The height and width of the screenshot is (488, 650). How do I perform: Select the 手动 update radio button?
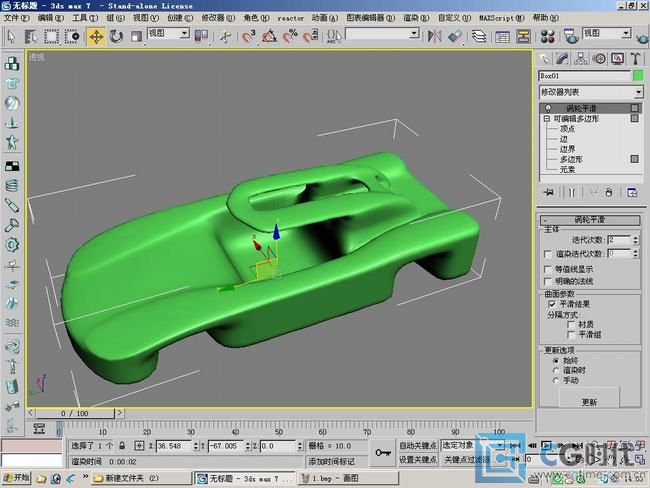click(x=556, y=380)
